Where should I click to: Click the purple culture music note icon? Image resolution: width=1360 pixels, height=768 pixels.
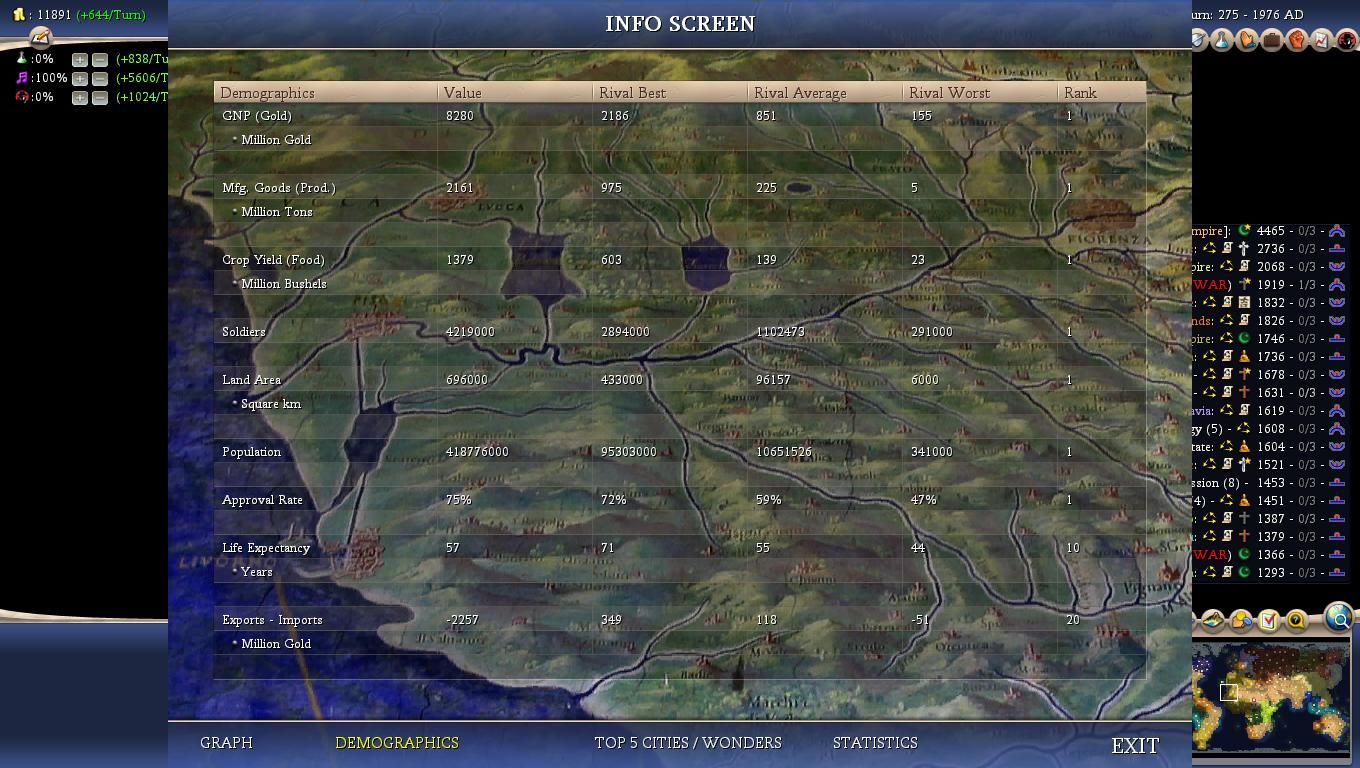21,78
